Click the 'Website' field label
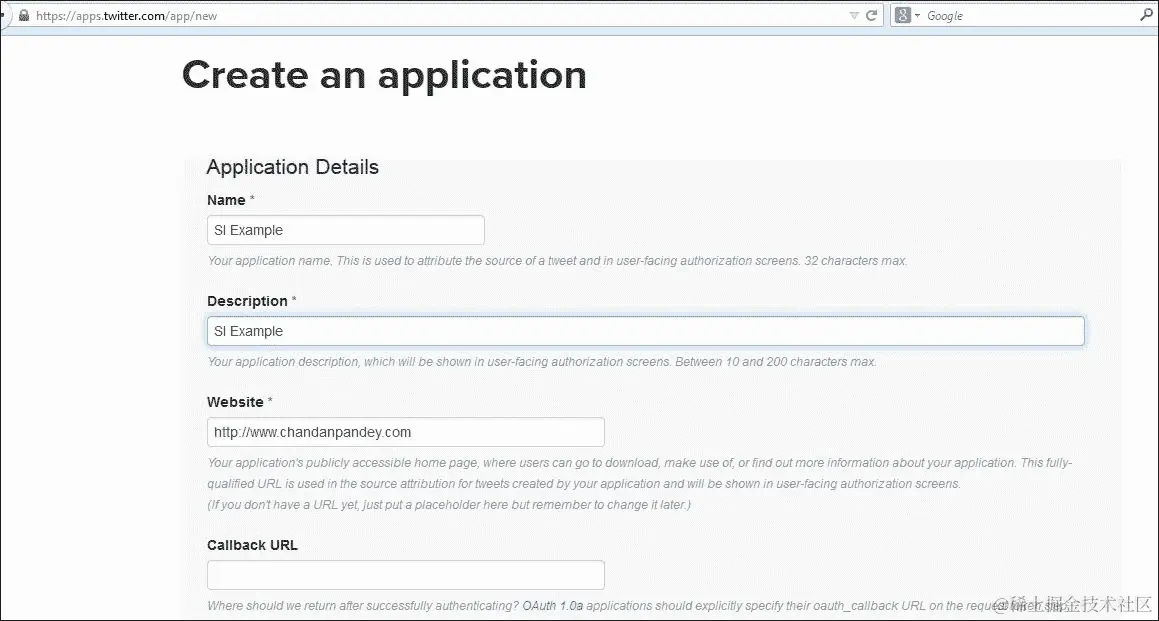The height and width of the screenshot is (621, 1159). point(235,402)
